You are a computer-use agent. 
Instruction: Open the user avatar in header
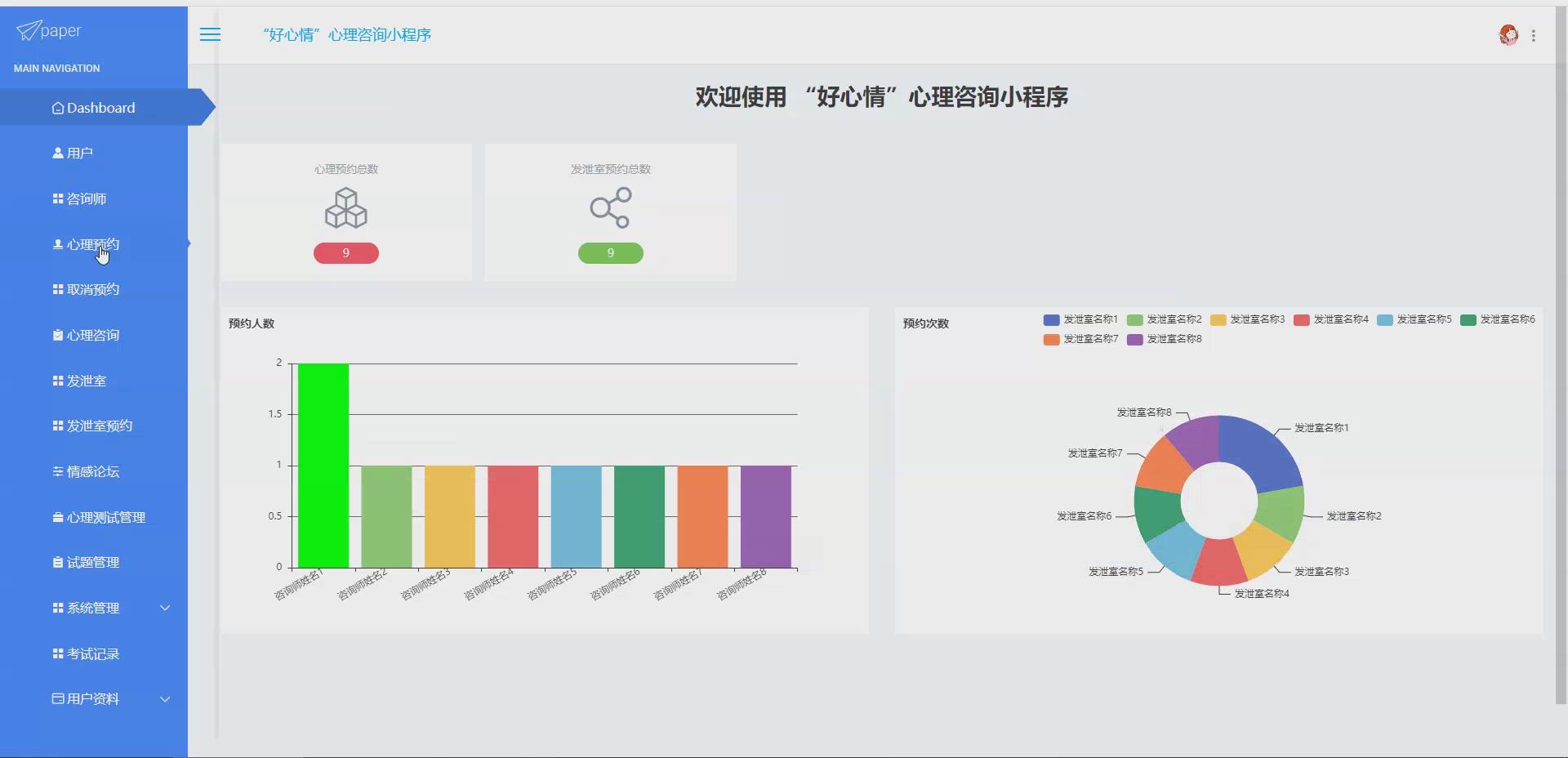(1508, 35)
